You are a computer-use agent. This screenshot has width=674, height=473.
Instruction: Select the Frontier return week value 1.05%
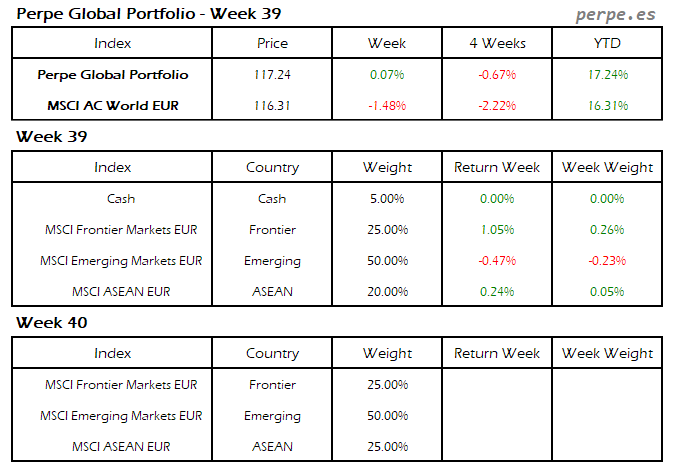coord(497,230)
